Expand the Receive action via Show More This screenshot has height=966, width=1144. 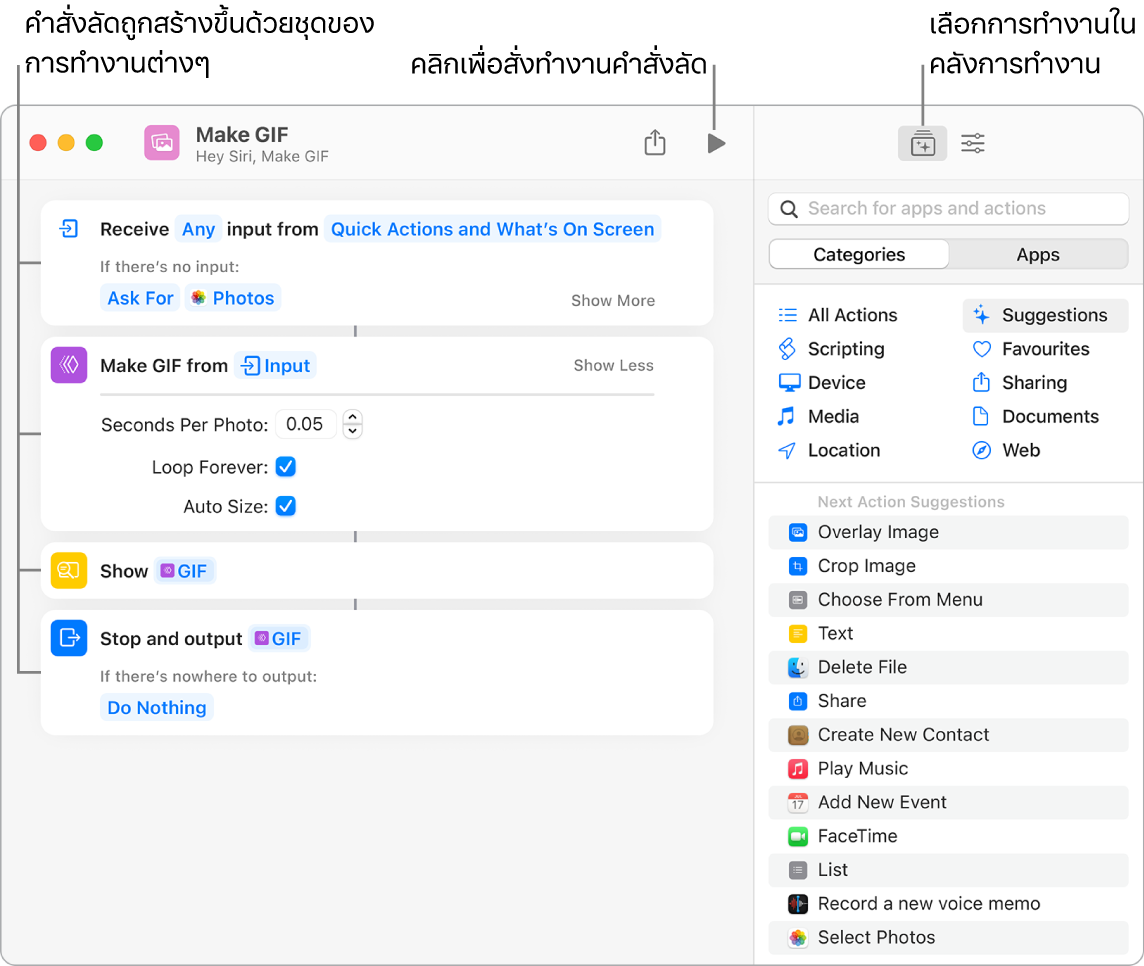pos(612,300)
